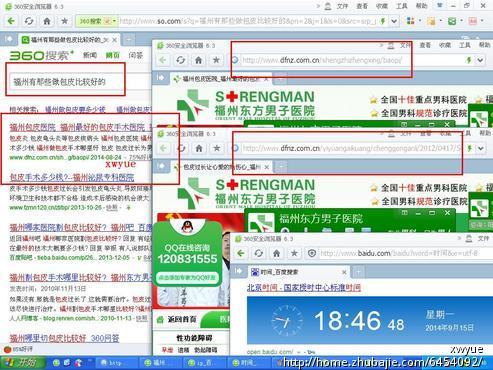Open result 包皮手术多少钱?-福州泌尿专科医院

[x=72, y=177]
